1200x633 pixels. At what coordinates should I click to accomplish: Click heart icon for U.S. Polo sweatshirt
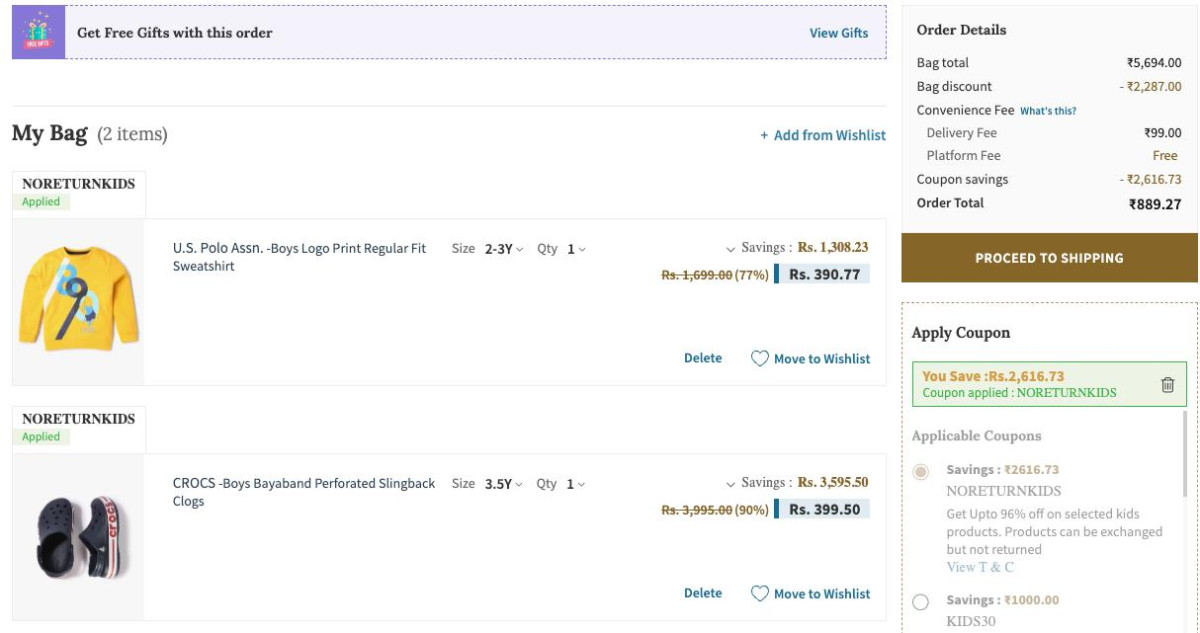coord(760,358)
